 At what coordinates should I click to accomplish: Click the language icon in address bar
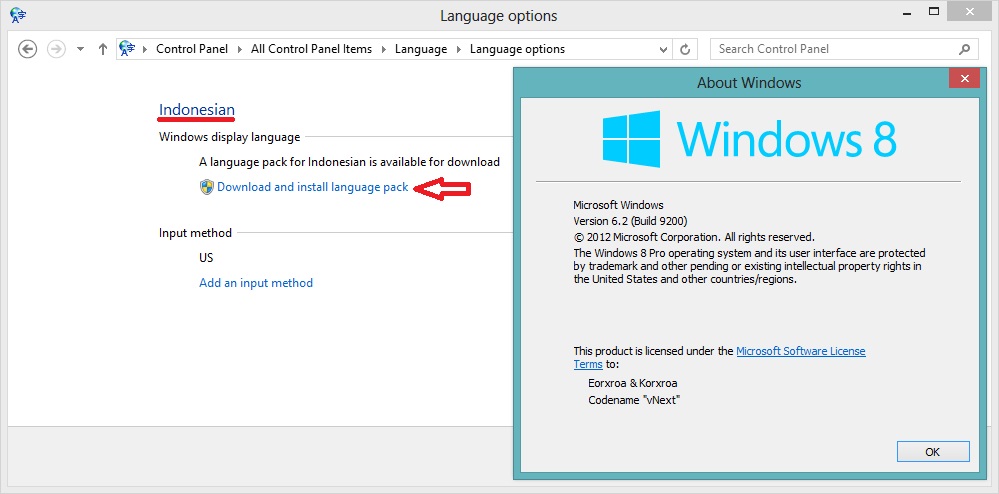128,48
